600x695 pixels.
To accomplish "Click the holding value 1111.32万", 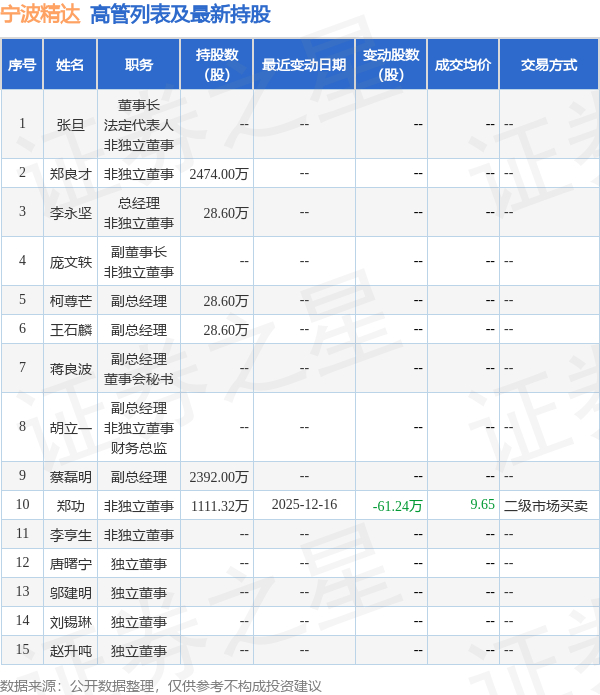I will pyautogui.click(x=220, y=506).
